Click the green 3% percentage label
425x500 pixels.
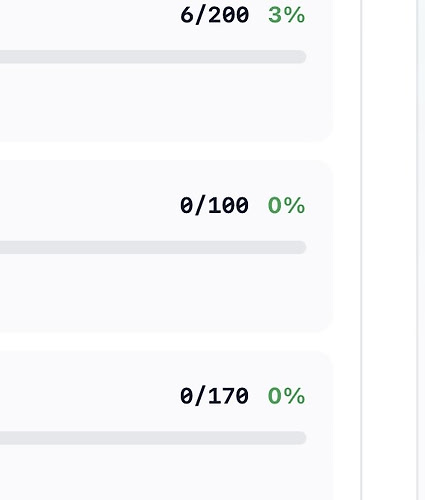(x=286, y=15)
